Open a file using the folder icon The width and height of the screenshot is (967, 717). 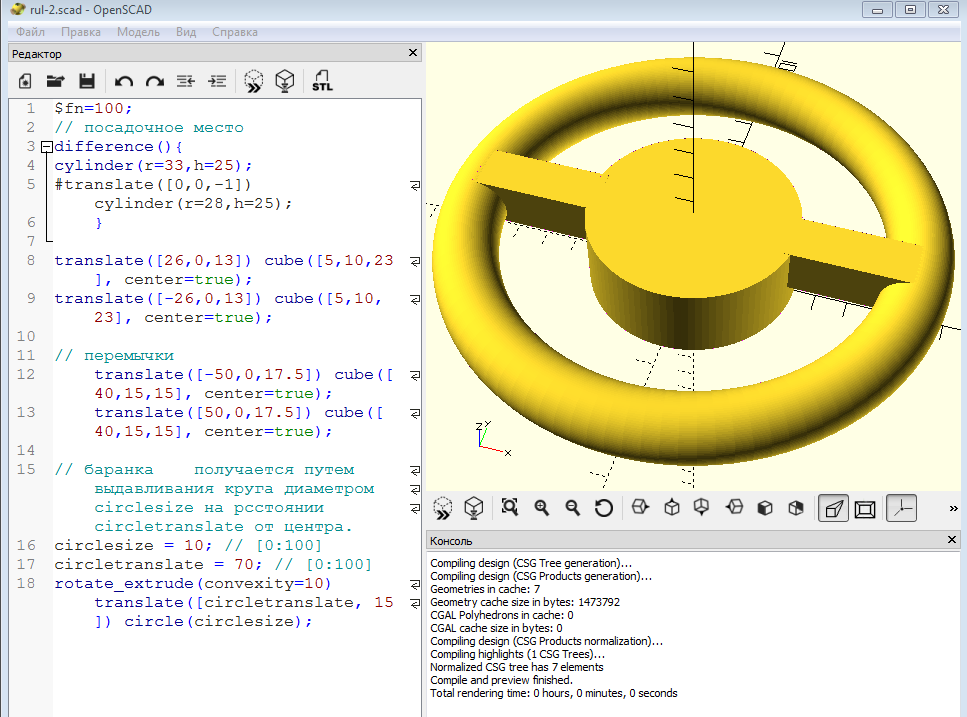(x=55, y=81)
